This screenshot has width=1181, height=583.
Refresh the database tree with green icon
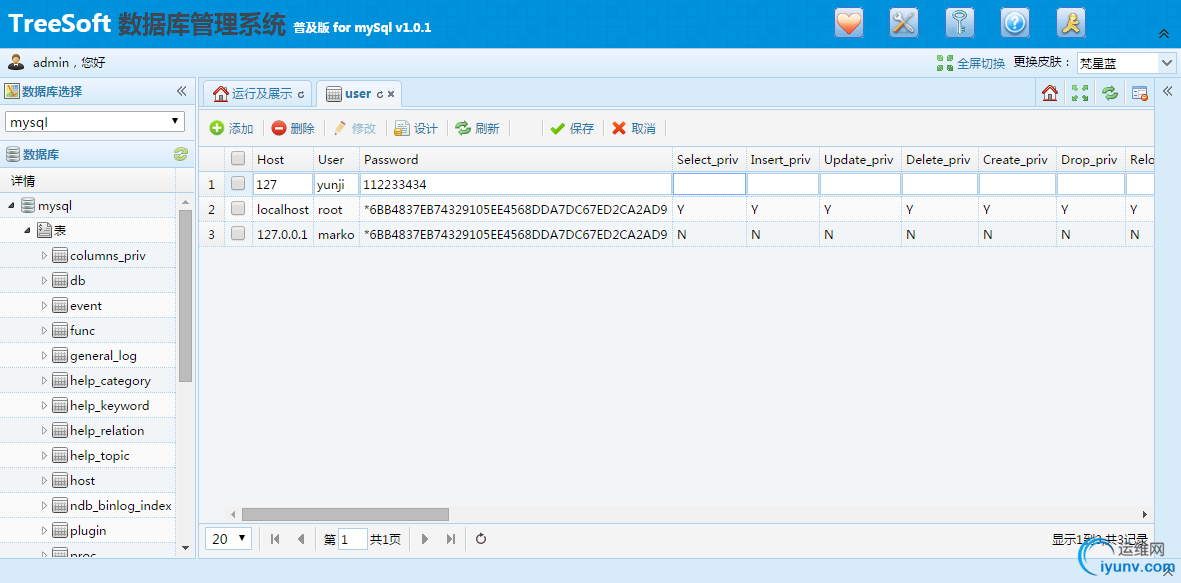pos(181,154)
